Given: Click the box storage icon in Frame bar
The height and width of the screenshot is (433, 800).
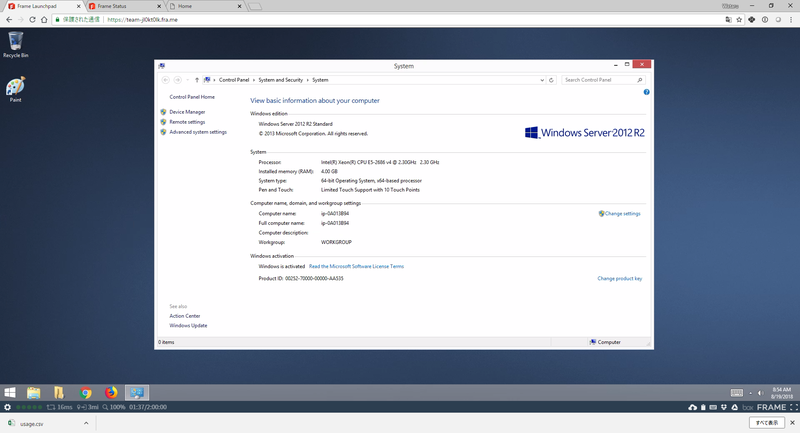Looking at the screenshot, I should coord(748,407).
